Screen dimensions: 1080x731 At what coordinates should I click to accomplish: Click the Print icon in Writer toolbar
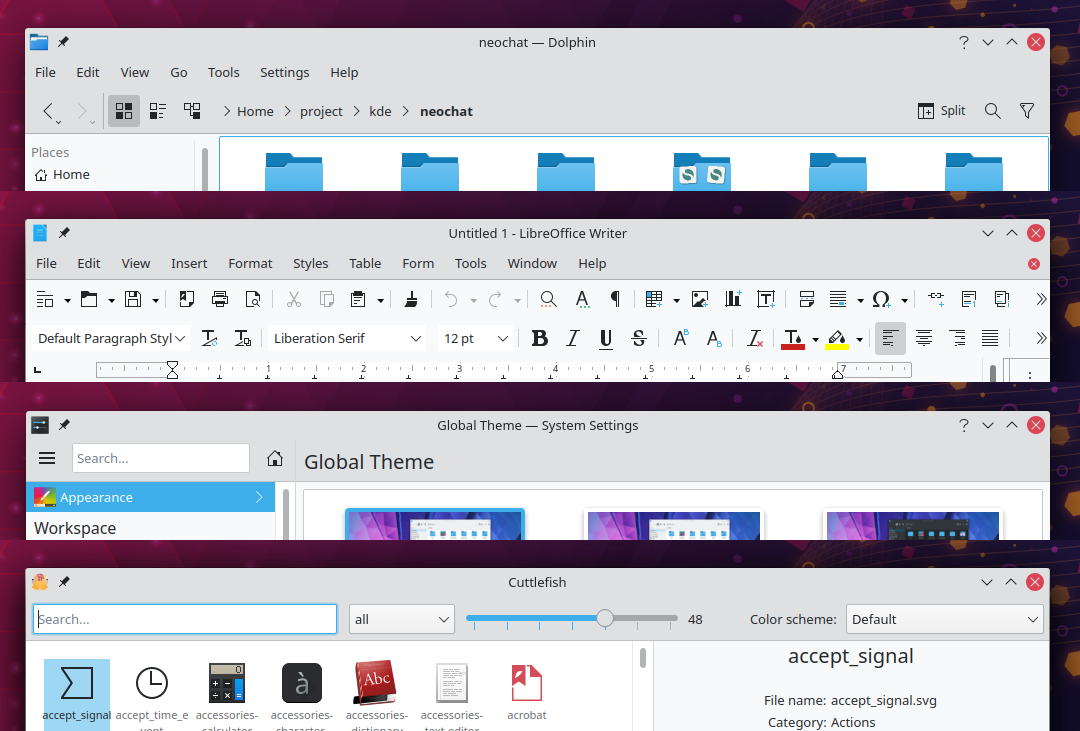[220, 299]
